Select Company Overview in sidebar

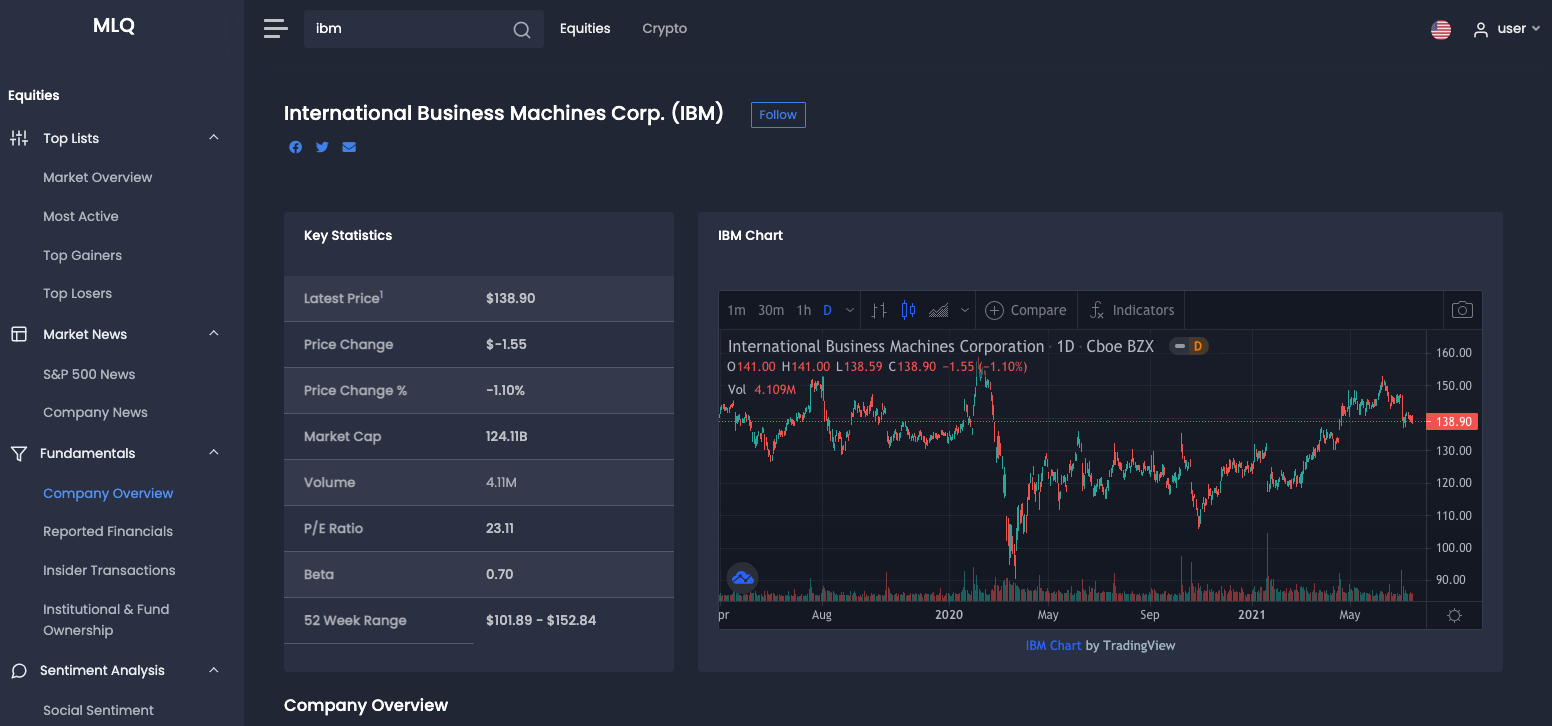(108, 493)
